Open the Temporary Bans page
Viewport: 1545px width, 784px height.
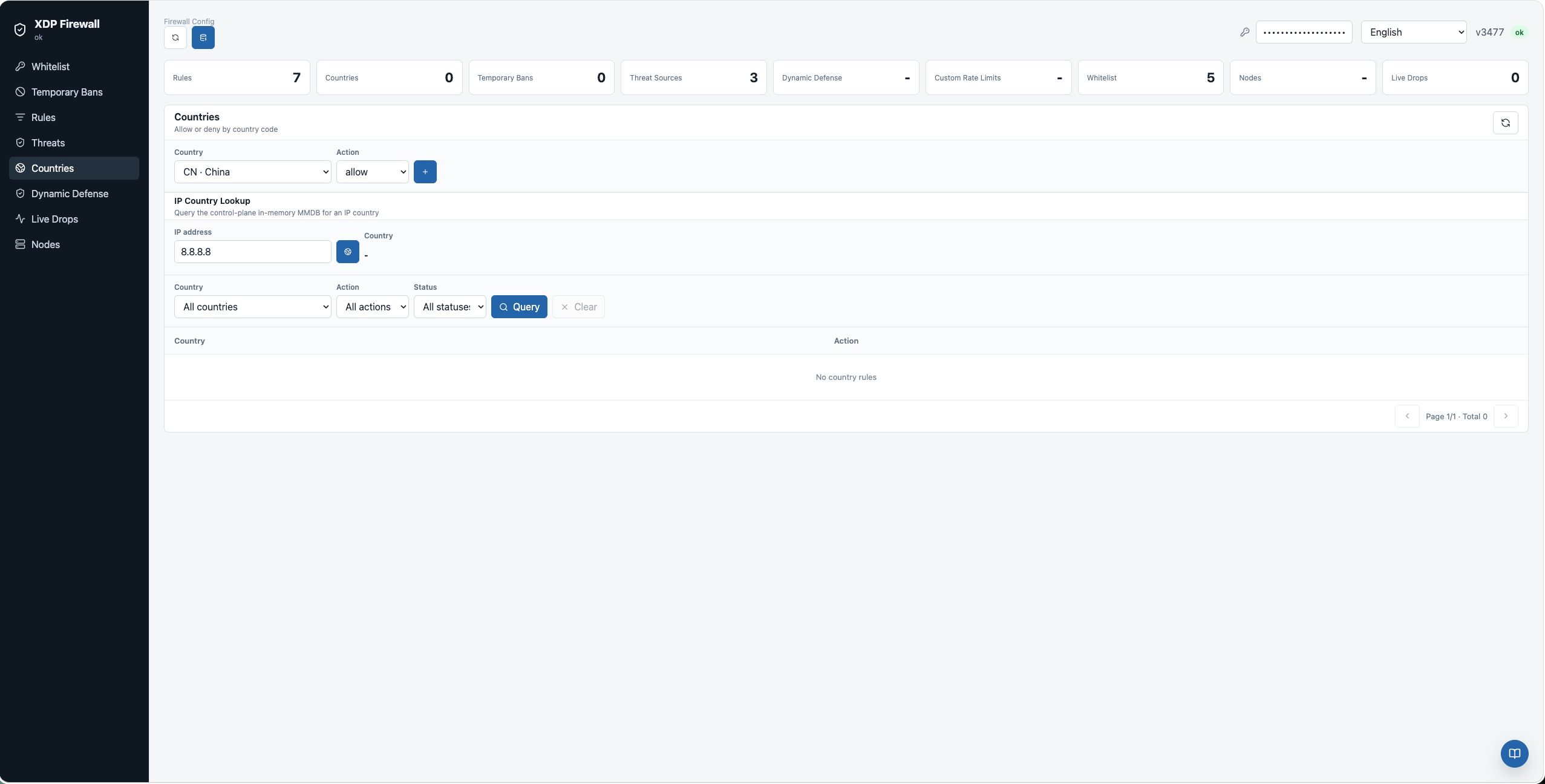pos(74,92)
